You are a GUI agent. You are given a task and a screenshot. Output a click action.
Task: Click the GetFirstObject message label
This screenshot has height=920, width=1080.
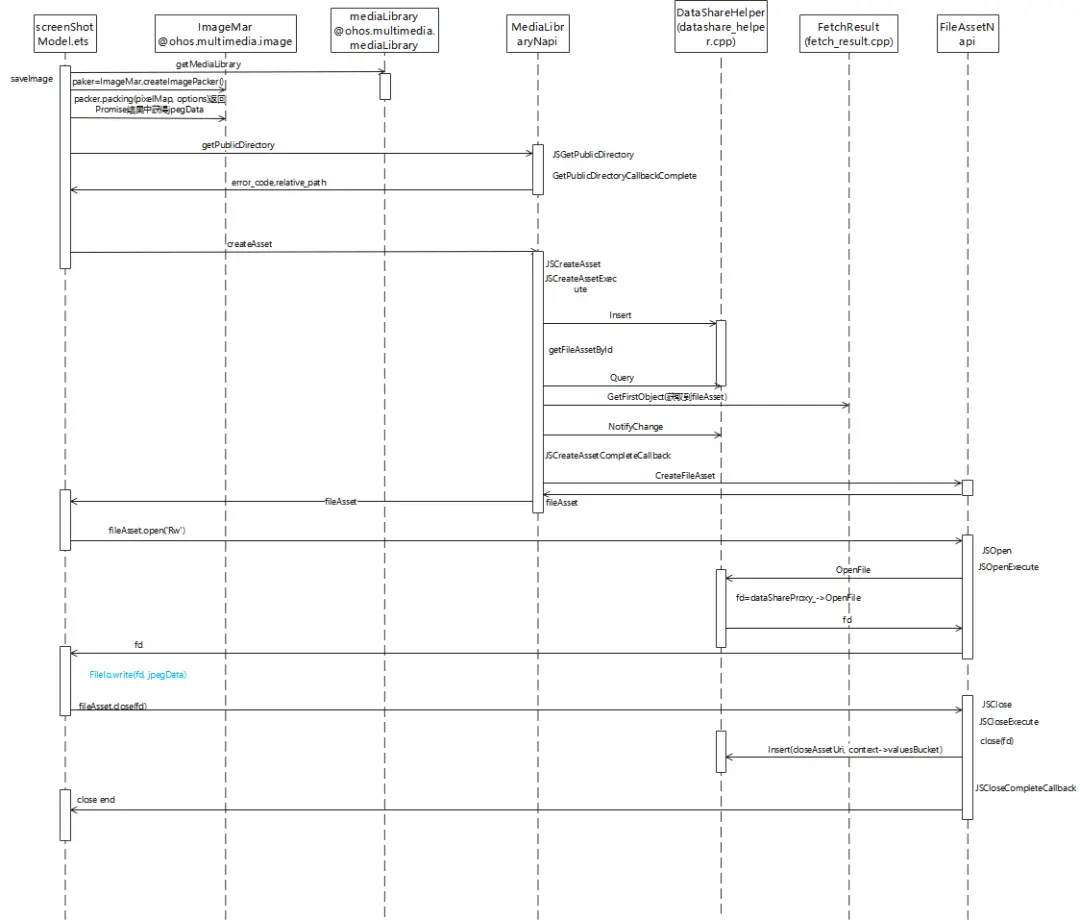coord(667,397)
